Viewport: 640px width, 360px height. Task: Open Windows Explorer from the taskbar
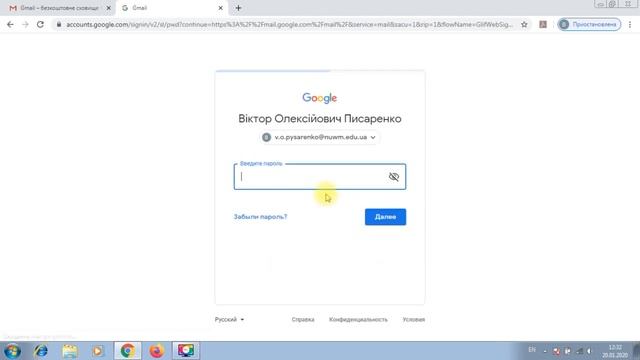(70, 351)
